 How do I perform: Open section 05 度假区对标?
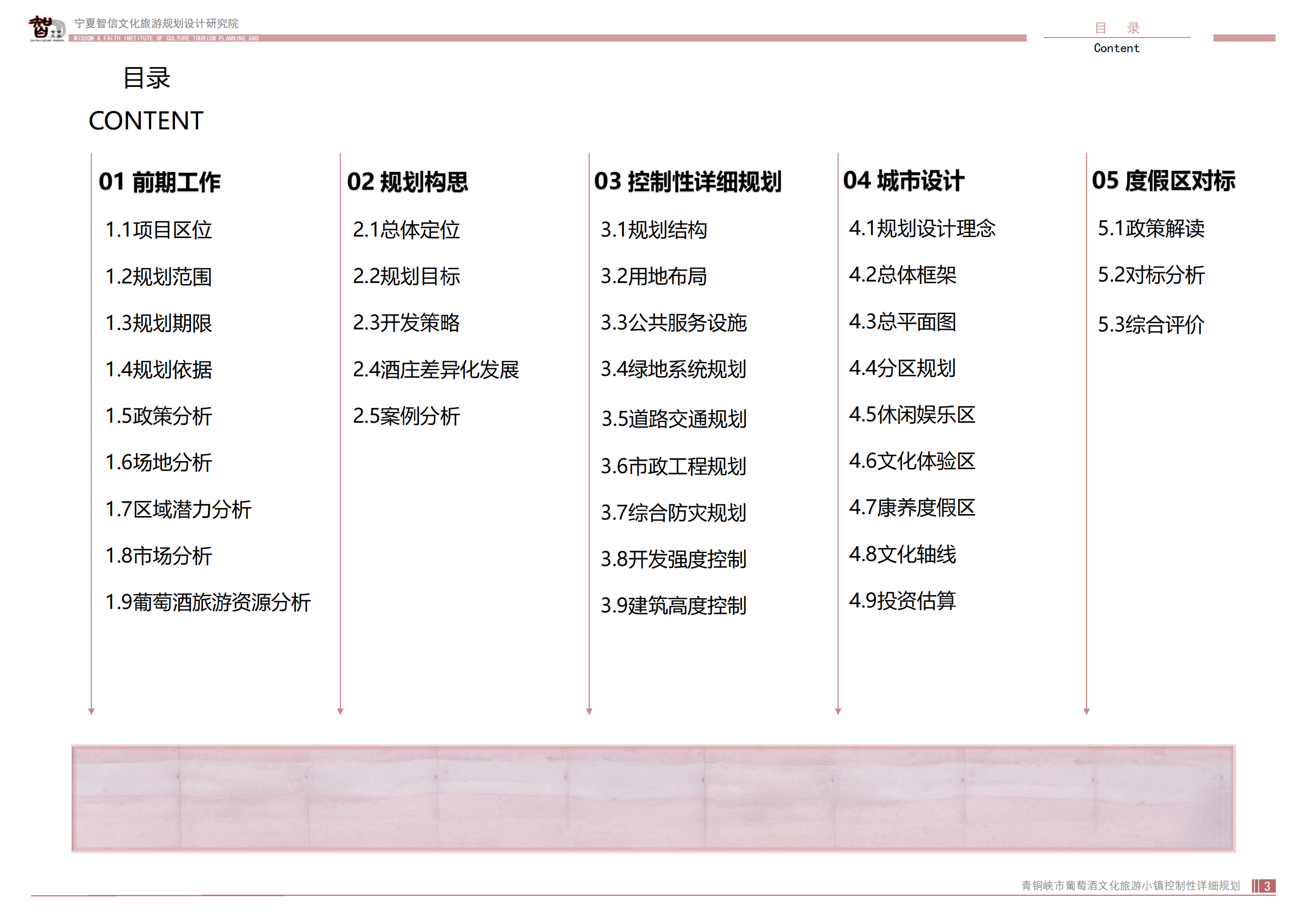point(1162,183)
